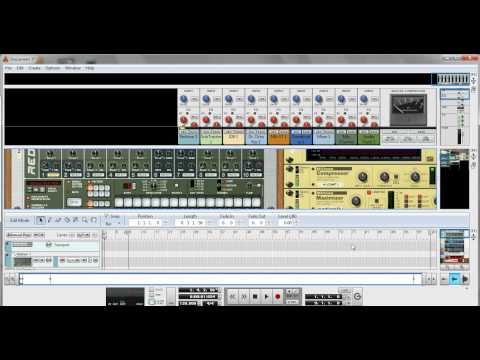Select the Razor tool in sequencer toolbar
The image size is (480, 360).
pos(67,220)
